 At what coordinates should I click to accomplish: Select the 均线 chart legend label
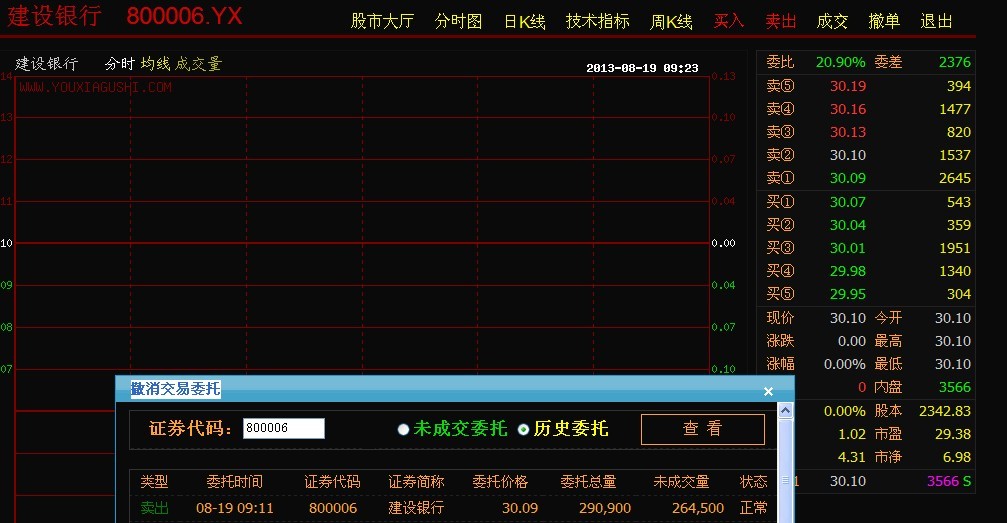[x=155, y=64]
